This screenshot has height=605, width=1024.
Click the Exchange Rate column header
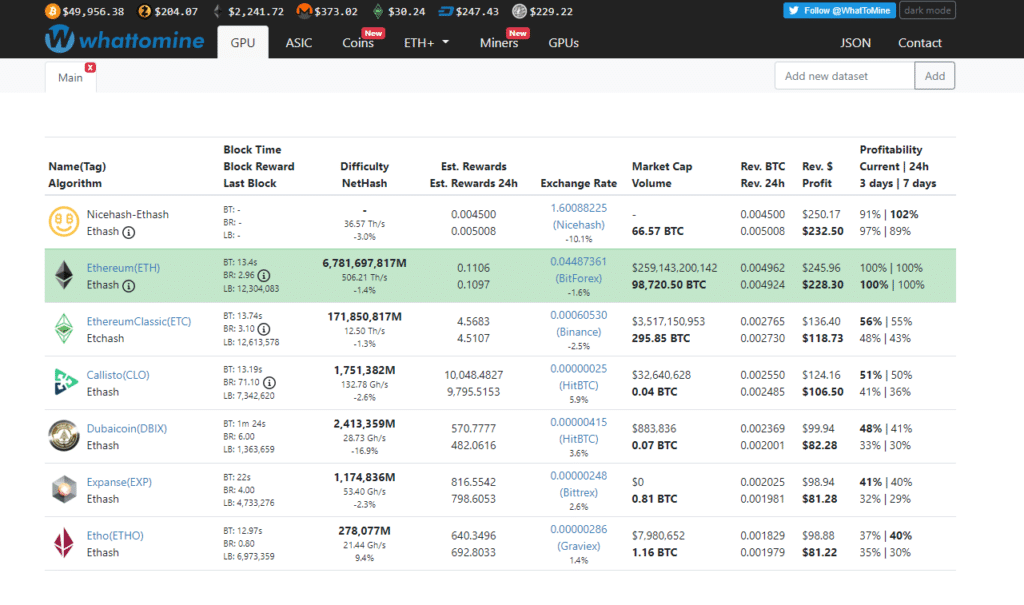point(579,184)
